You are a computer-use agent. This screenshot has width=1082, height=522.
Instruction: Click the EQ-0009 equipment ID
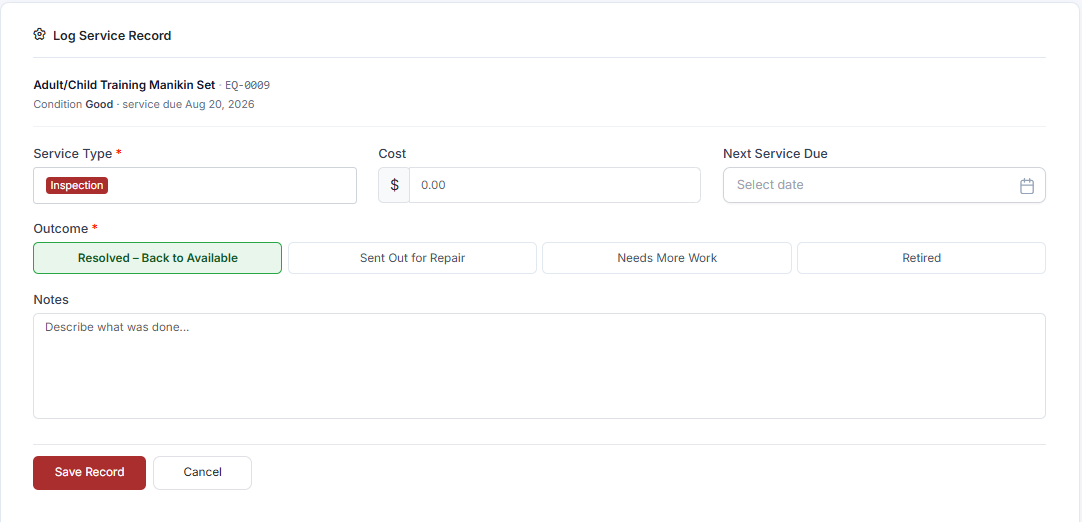[247, 86]
